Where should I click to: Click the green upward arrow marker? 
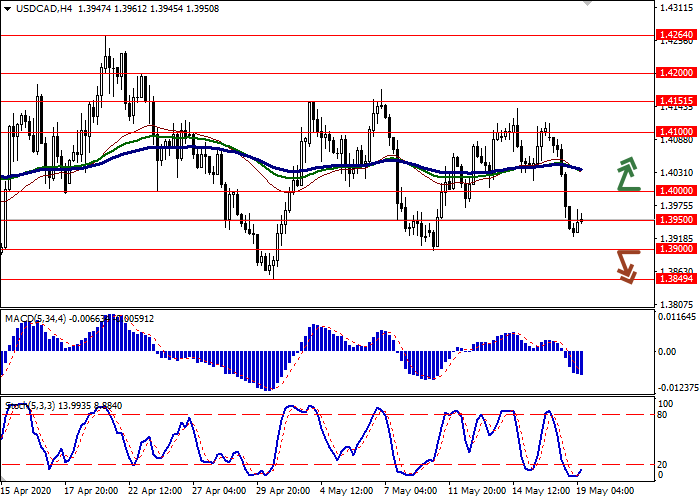click(627, 173)
